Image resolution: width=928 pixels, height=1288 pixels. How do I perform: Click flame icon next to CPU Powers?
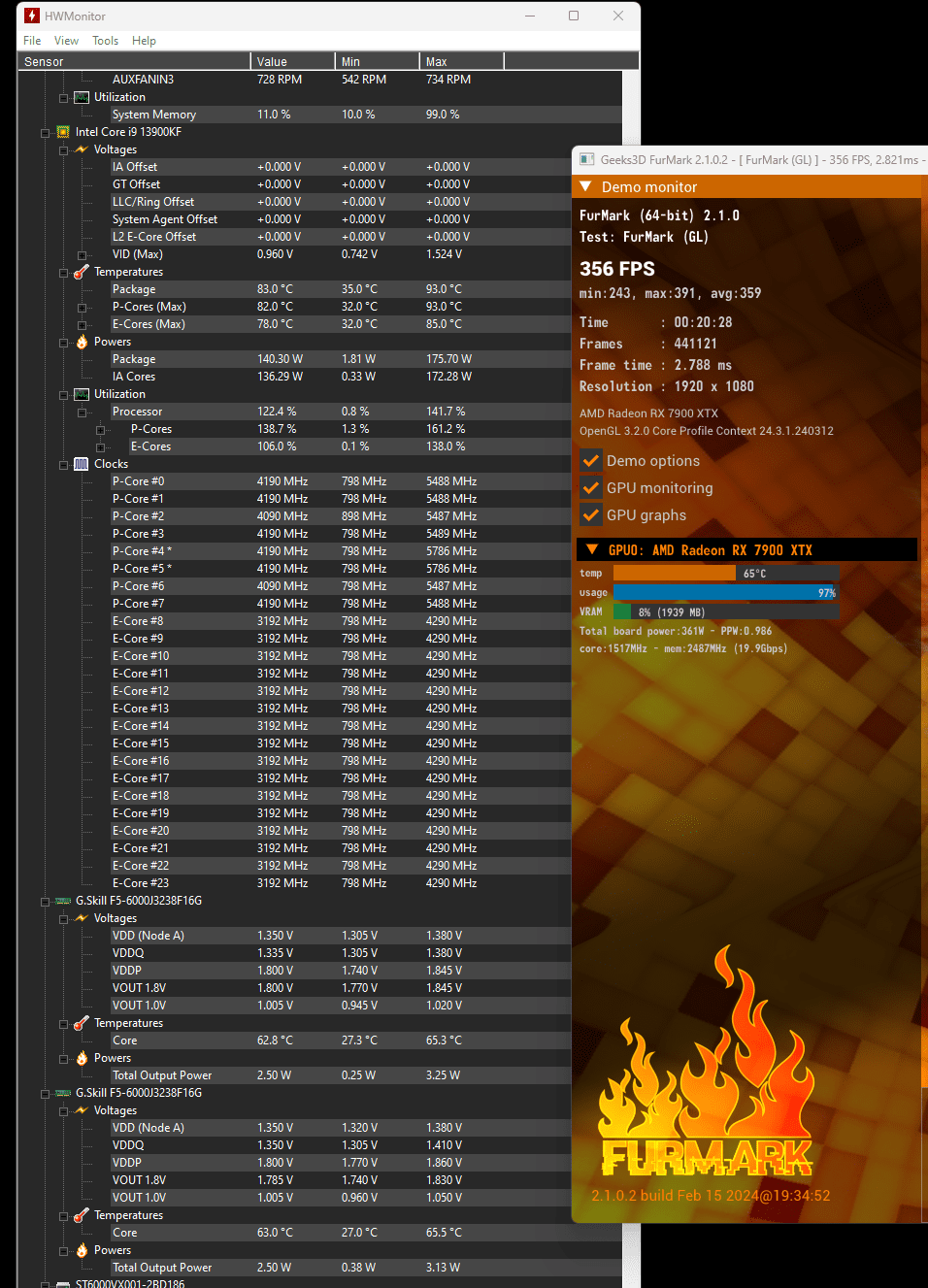point(82,342)
